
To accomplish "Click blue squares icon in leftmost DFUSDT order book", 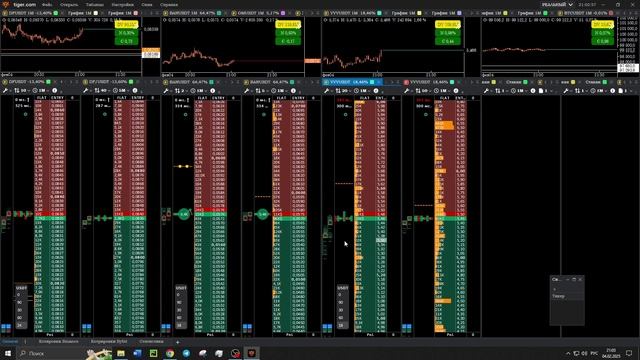I will coord(6,327).
